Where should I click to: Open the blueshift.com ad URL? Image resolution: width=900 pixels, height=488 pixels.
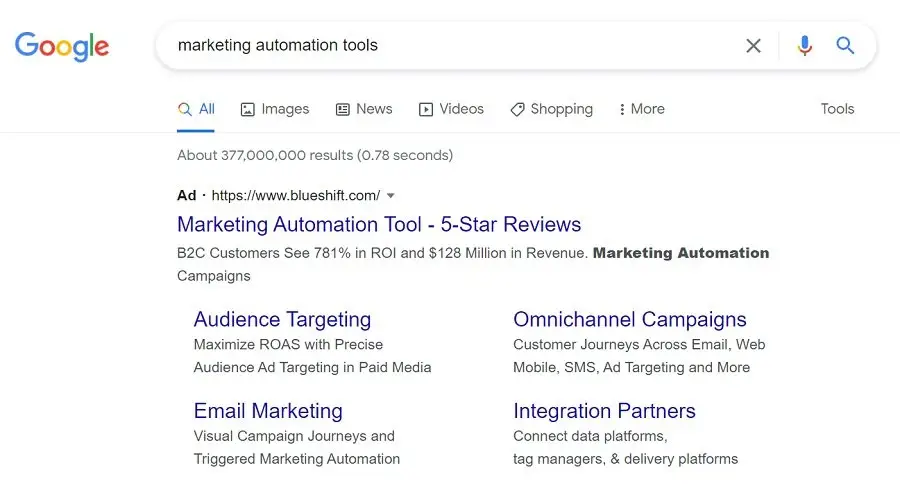coord(296,195)
